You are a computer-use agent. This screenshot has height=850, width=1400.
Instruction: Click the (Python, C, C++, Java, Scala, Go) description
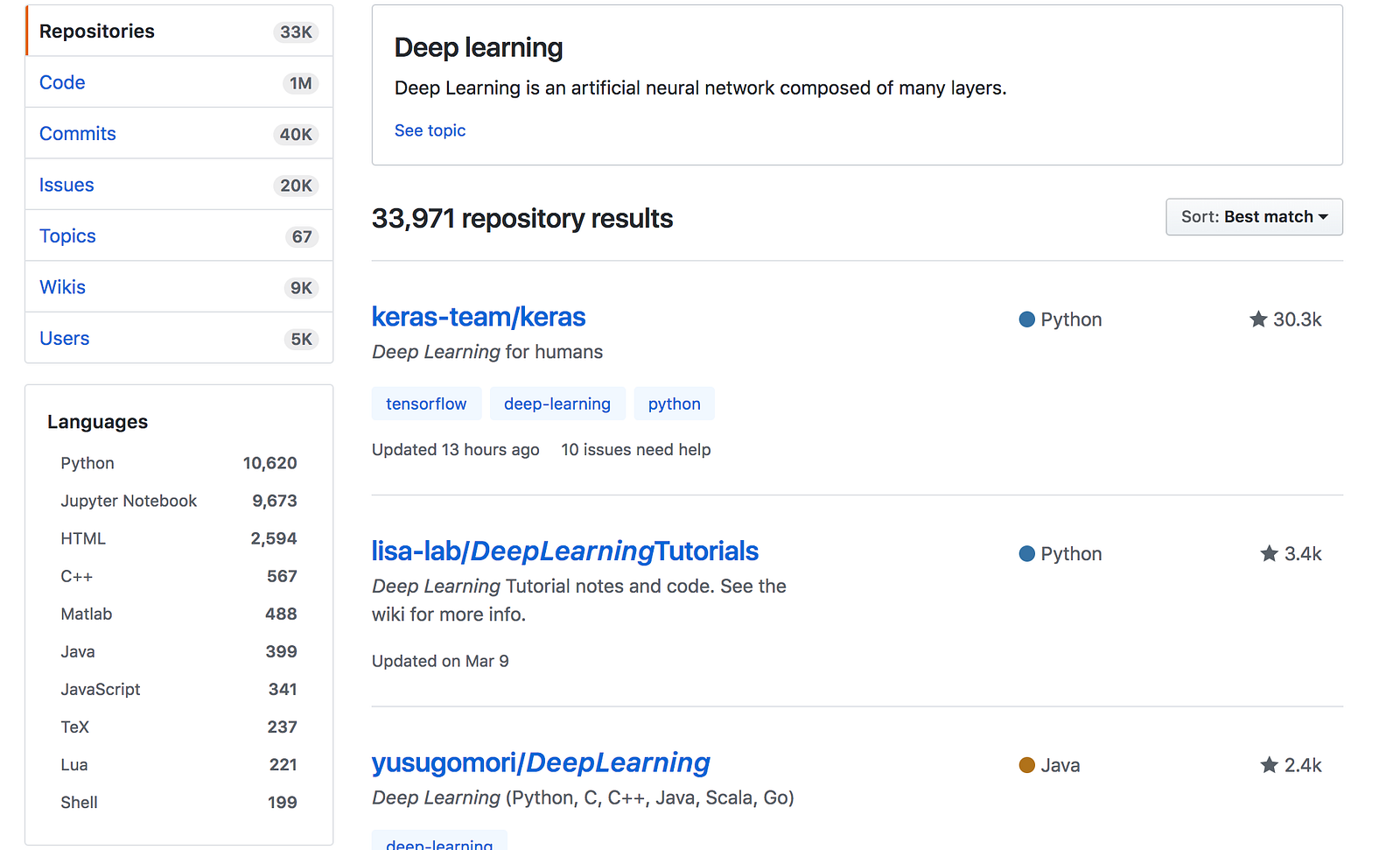[583, 798]
